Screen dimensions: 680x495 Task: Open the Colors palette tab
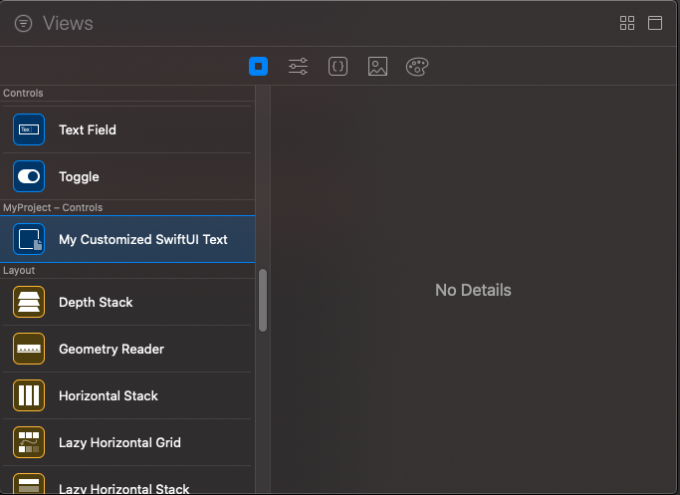(417, 67)
